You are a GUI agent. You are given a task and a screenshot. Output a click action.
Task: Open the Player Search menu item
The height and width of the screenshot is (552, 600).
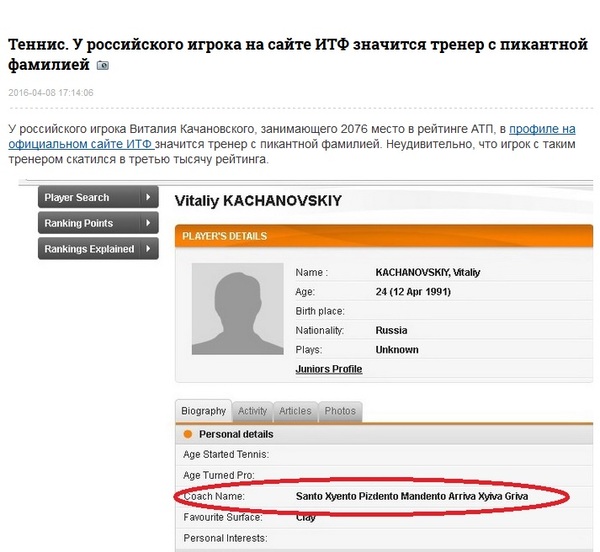pos(78,197)
